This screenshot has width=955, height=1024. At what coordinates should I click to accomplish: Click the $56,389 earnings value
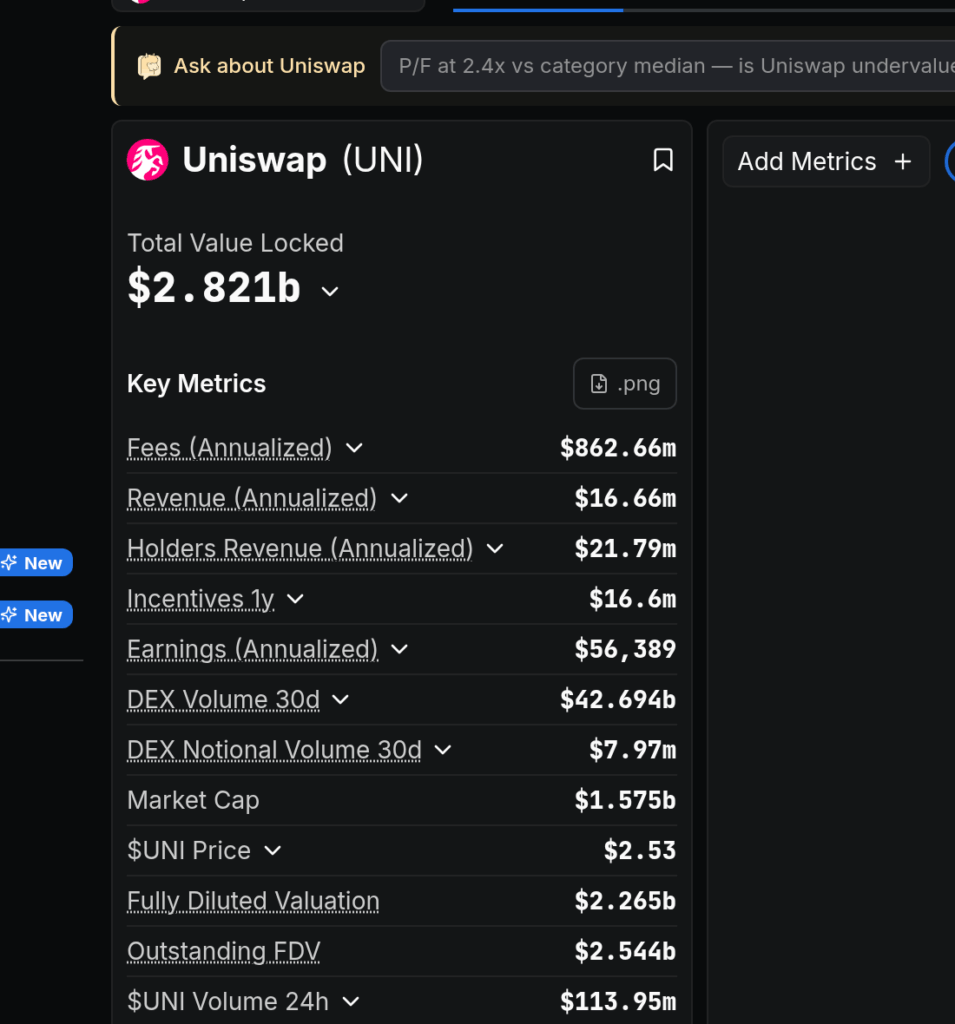click(625, 649)
